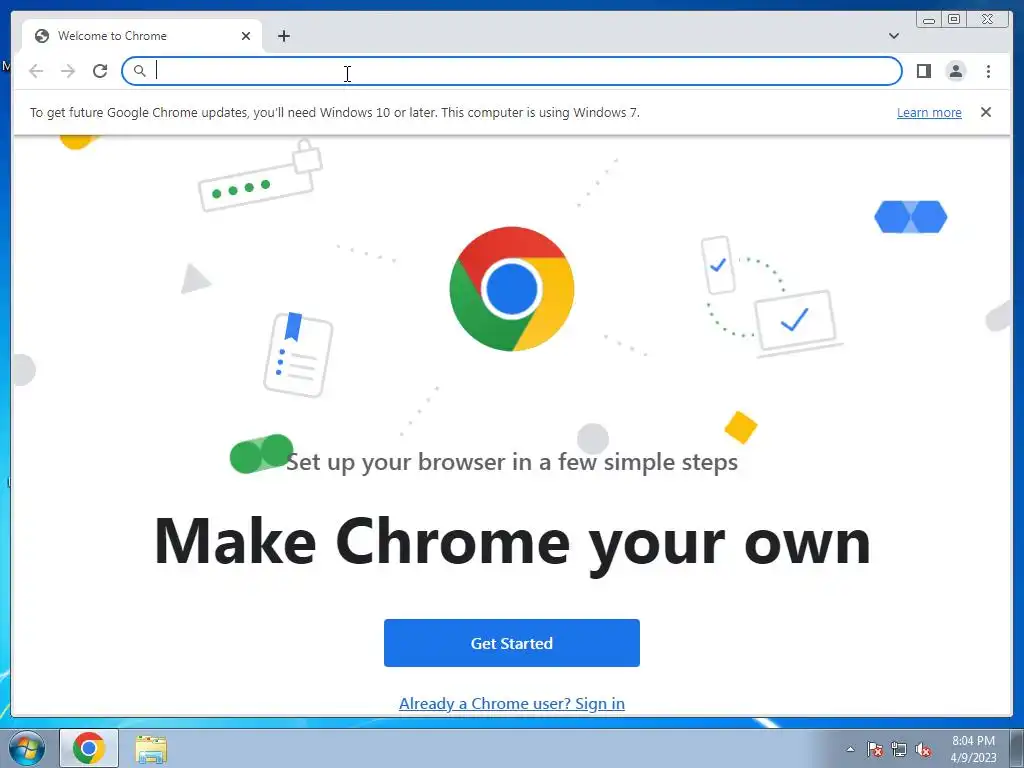Open Action Center flag icon

click(x=874, y=749)
